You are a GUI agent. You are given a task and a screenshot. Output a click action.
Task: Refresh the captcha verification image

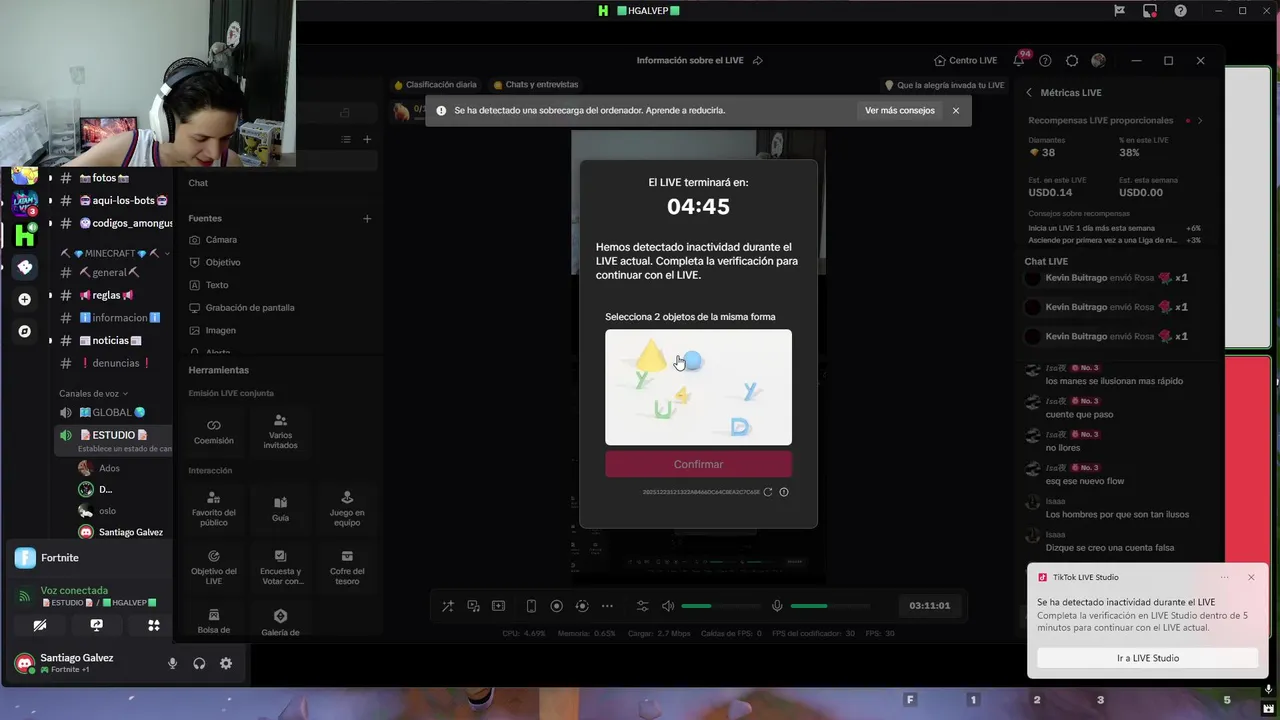768,492
